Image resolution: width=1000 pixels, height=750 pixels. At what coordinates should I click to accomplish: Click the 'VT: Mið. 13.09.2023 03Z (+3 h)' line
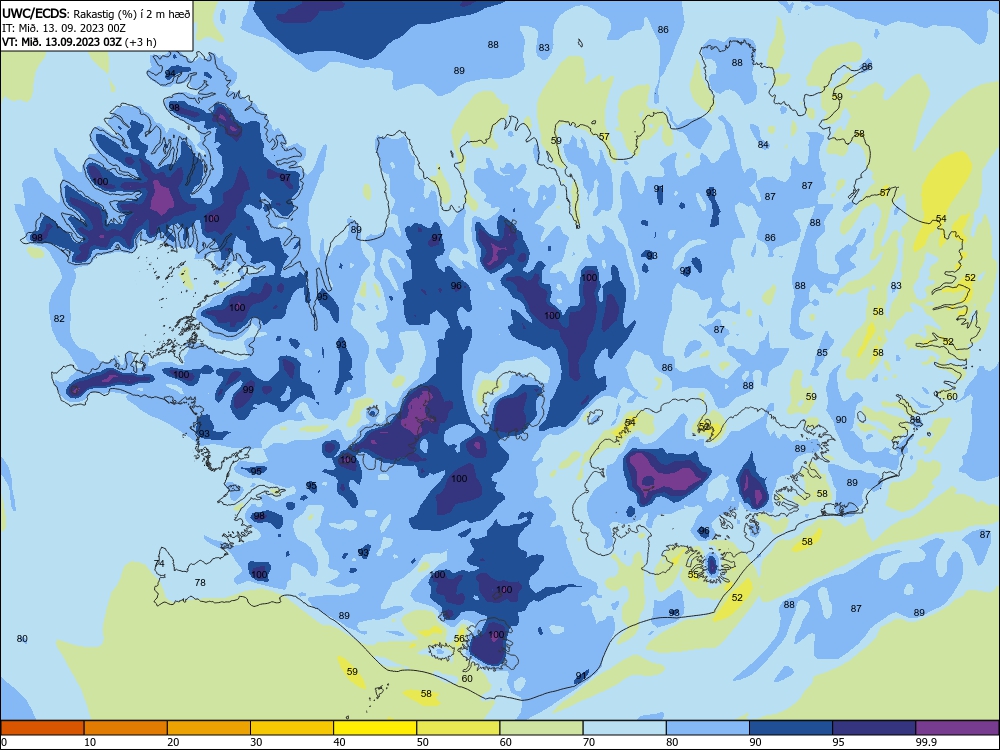click(x=79, y=42)
